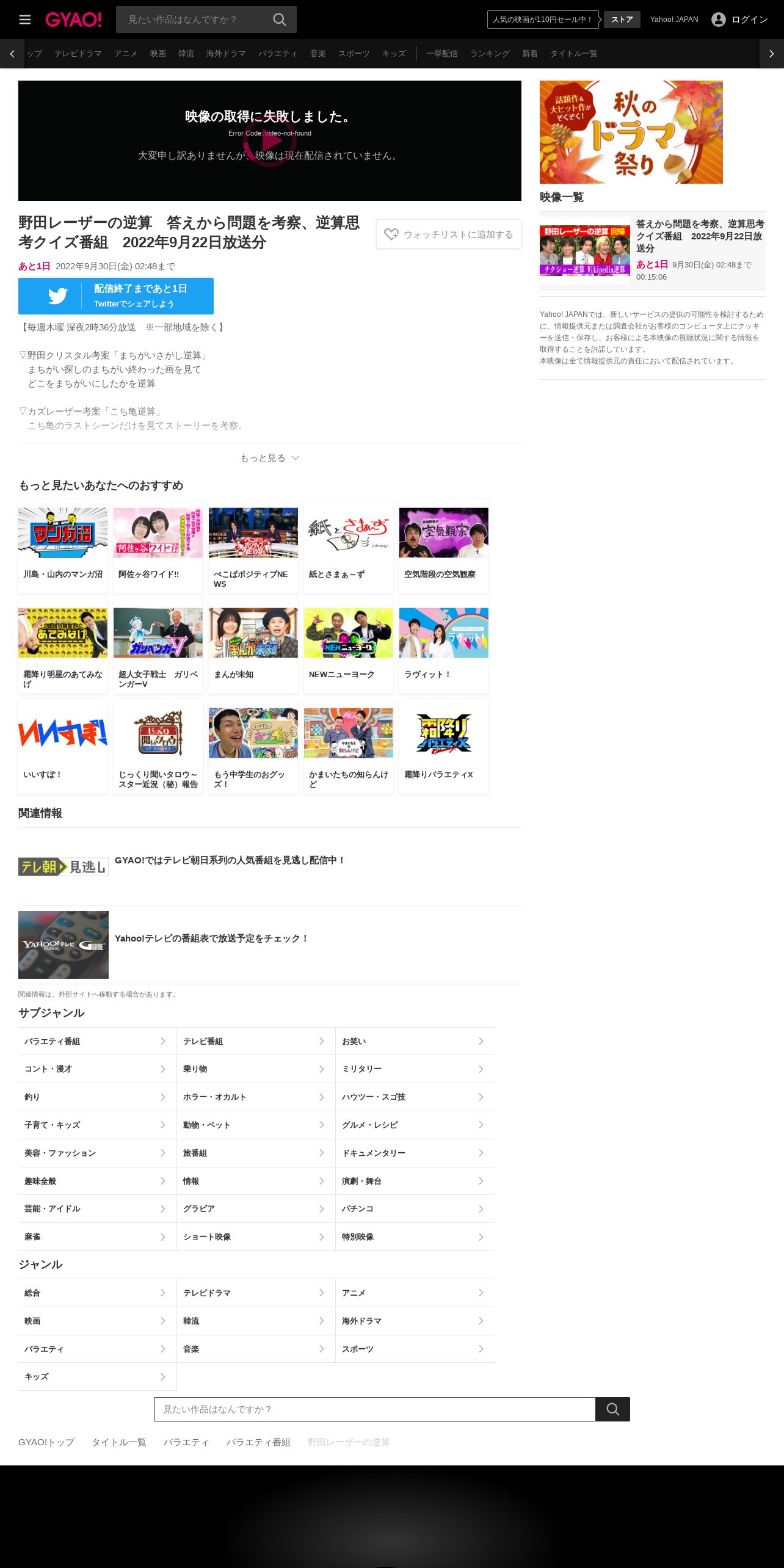This screenshot has width=784, height=1568.
Task: Open 麻雀 subgenre row
Action: coord(97,1236)
